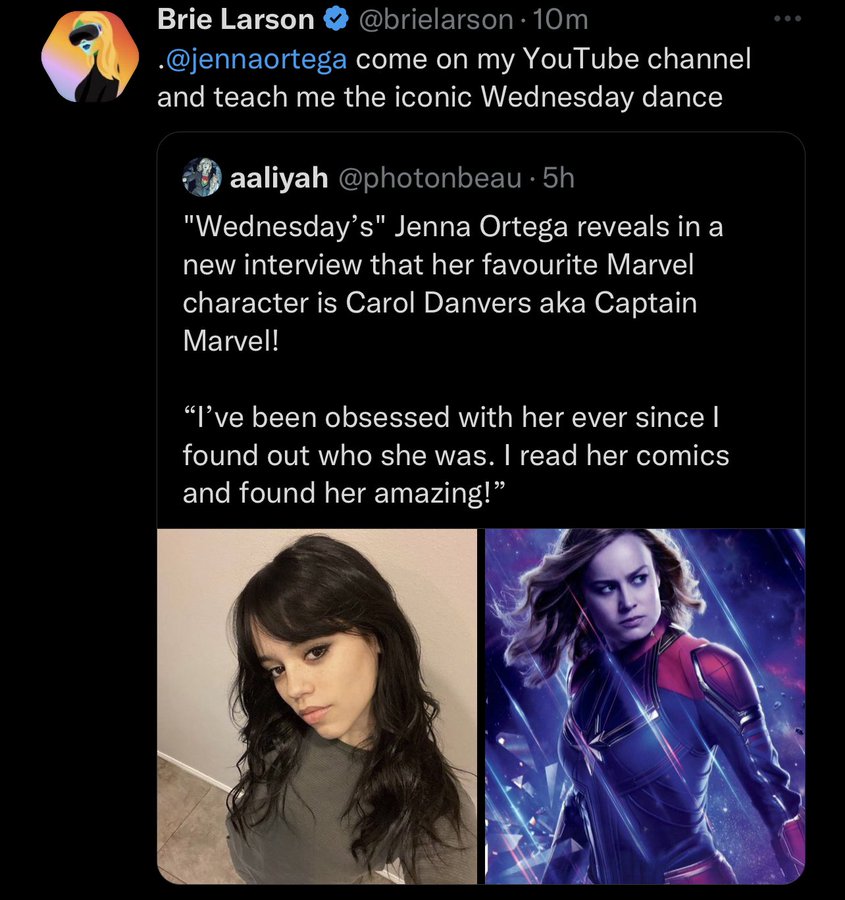
Task: Click the 5h quoted tweet timestamp
Action: click(x=559, y=178)
